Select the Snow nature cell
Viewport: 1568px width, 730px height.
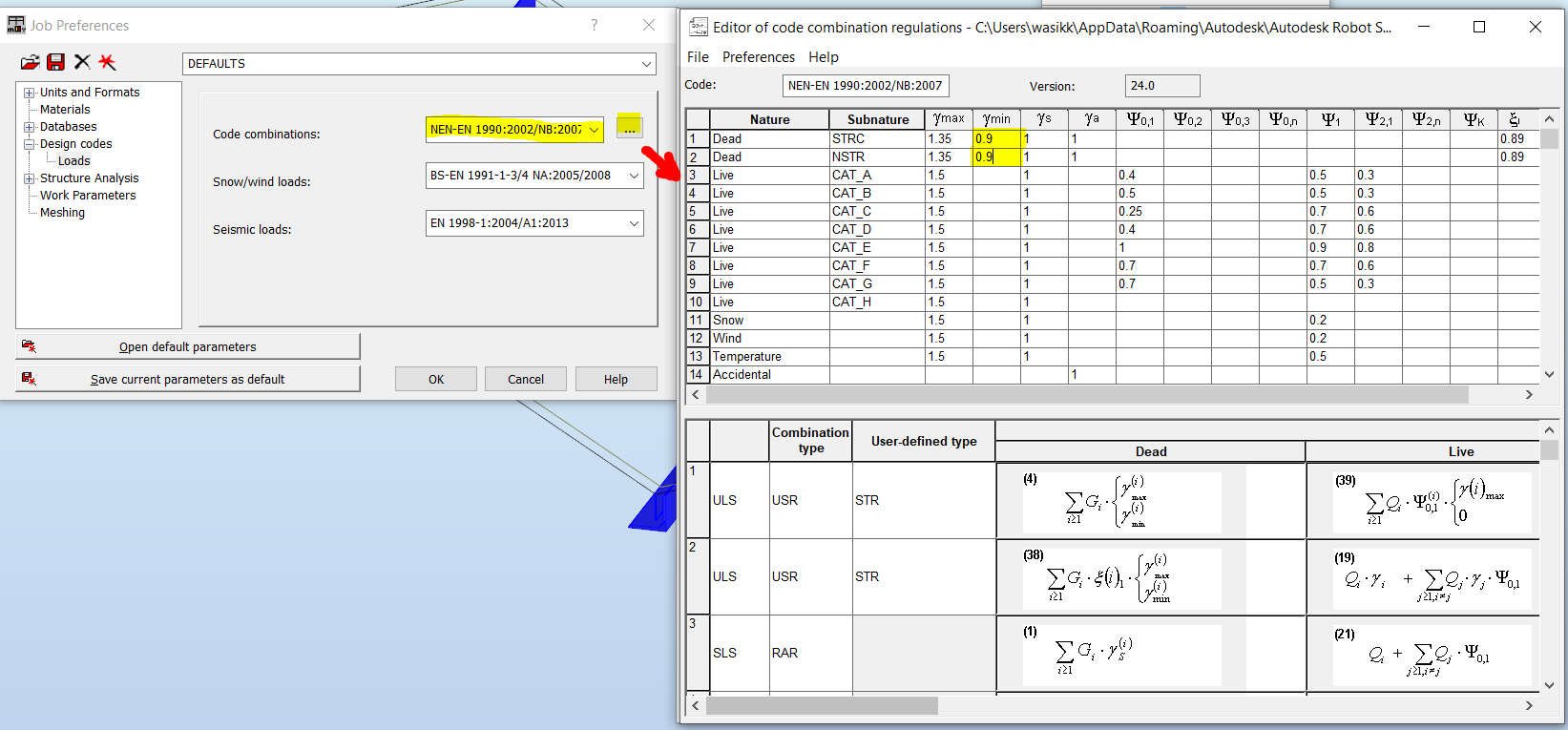770,321
